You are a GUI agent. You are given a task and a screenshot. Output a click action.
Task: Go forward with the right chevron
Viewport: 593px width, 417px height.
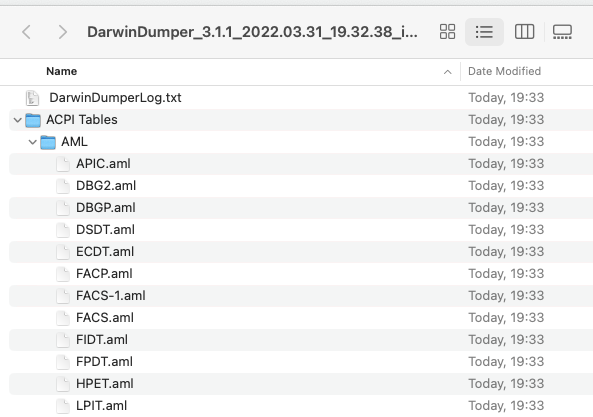(x=63, y=32)
